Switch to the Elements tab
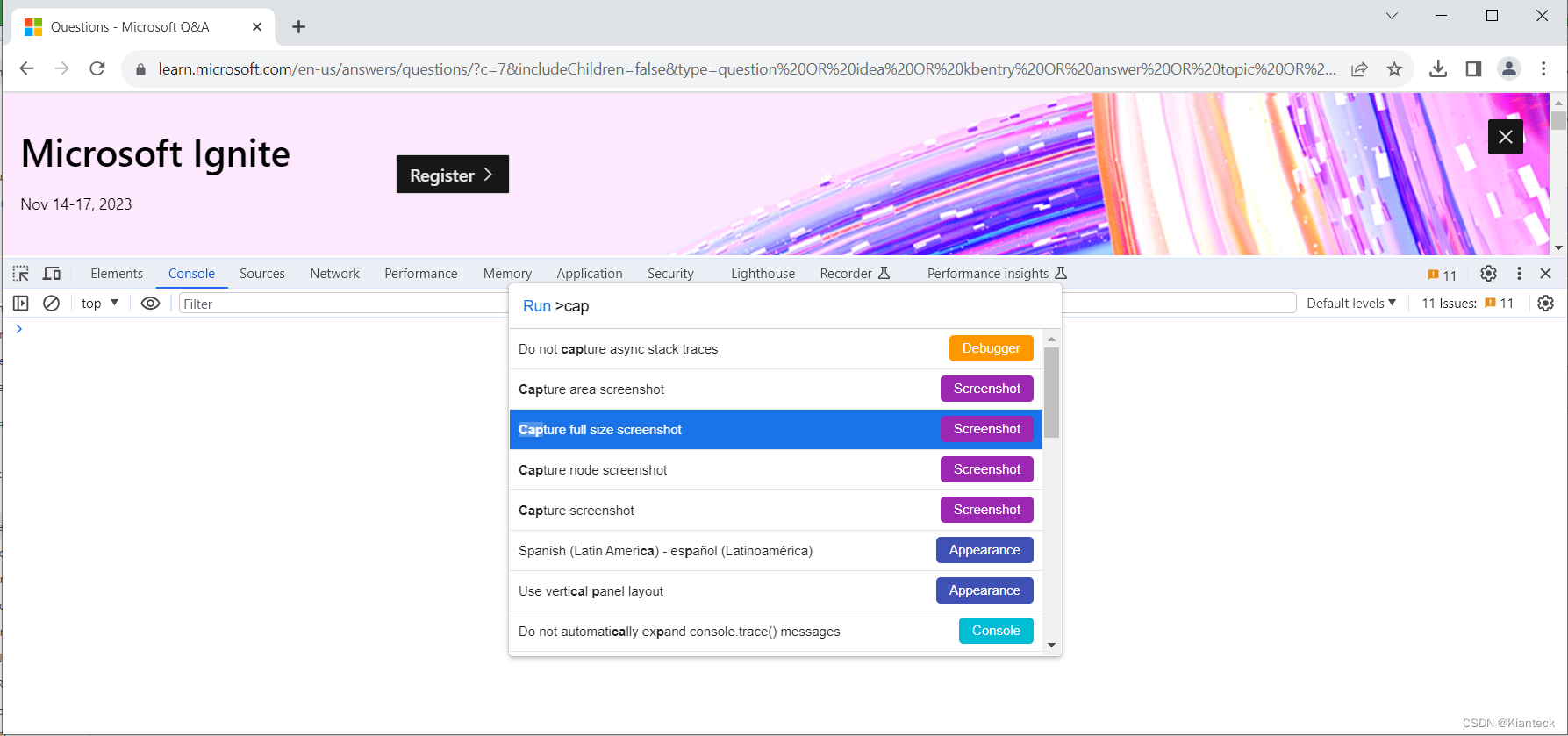Screen dimensions: 1568x736 [x=117, y=274]
